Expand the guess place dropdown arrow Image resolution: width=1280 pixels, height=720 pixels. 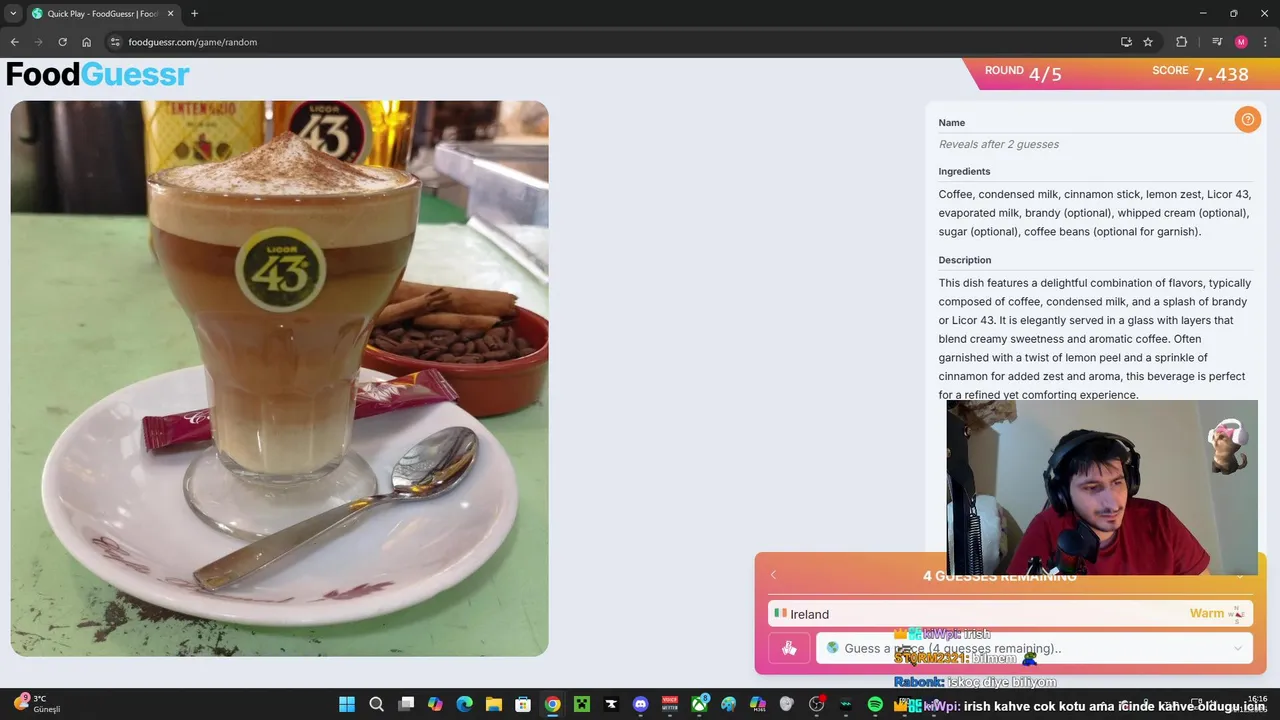(x=1238, y=648)
